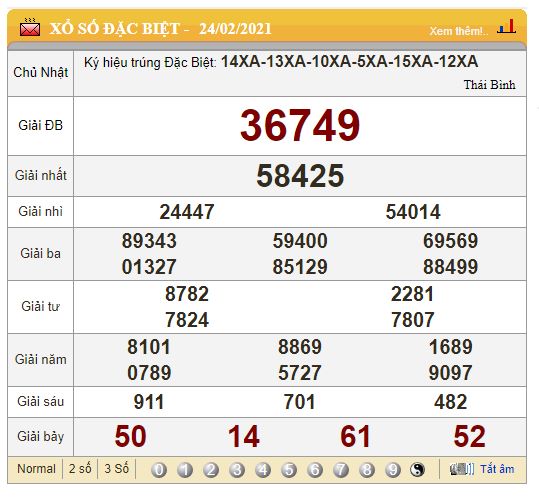Select digit ball 2 filter
This screenshot has width=539, height=498.
[x=211, y=470]
